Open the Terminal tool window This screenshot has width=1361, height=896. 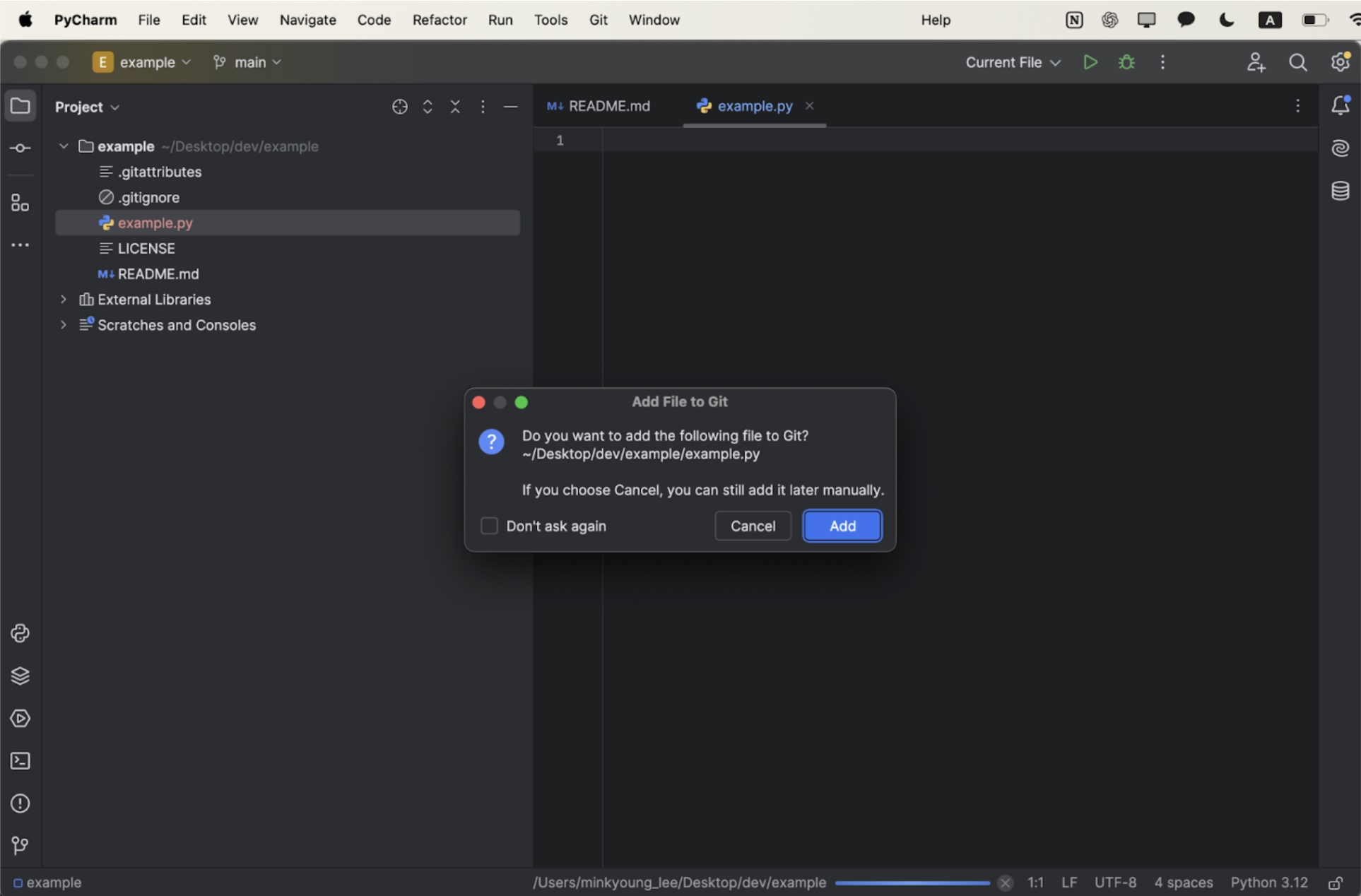pyautogui.click(x=20, y=761)
